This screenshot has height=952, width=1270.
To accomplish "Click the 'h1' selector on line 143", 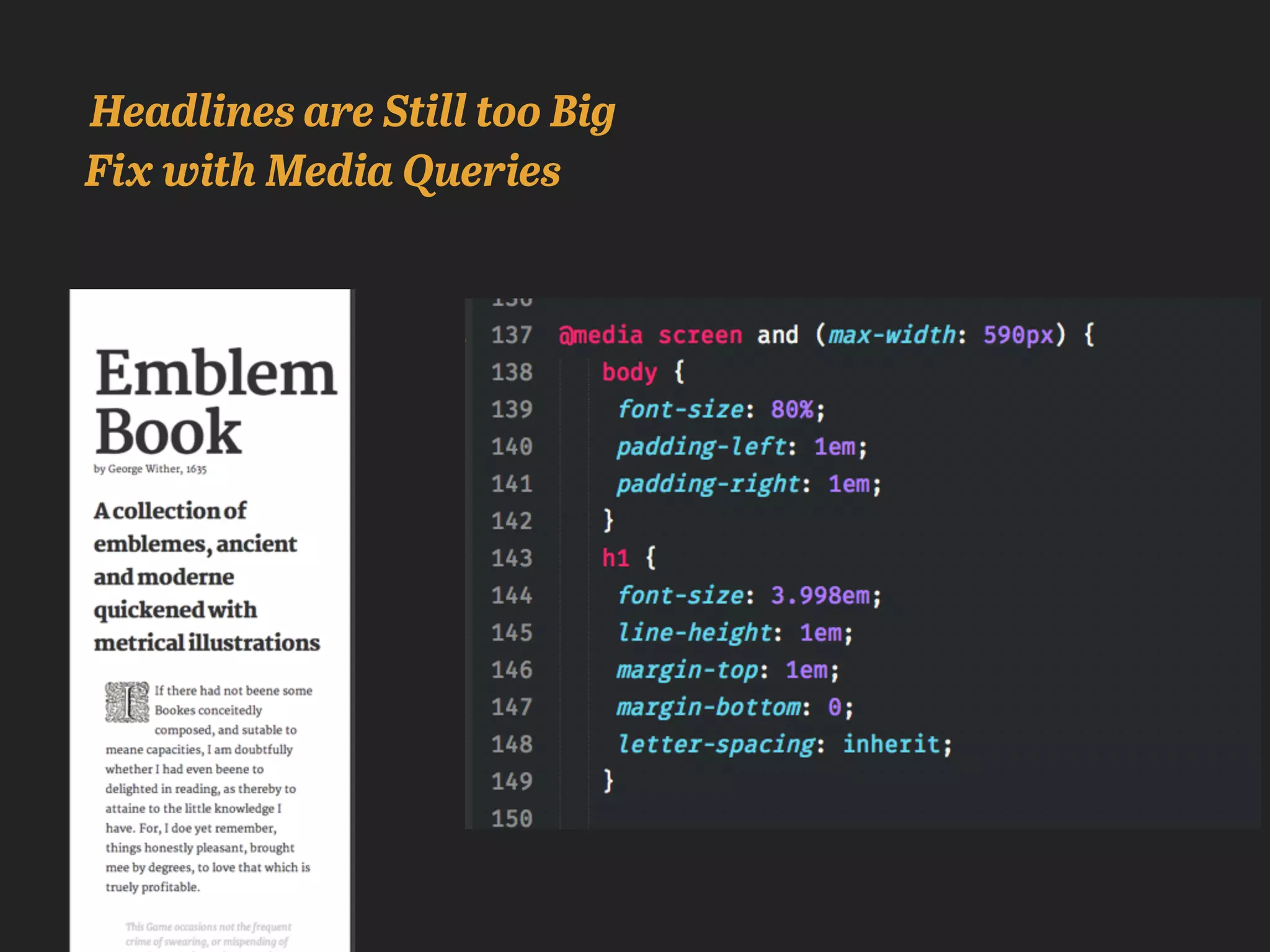I will (616, 558).
